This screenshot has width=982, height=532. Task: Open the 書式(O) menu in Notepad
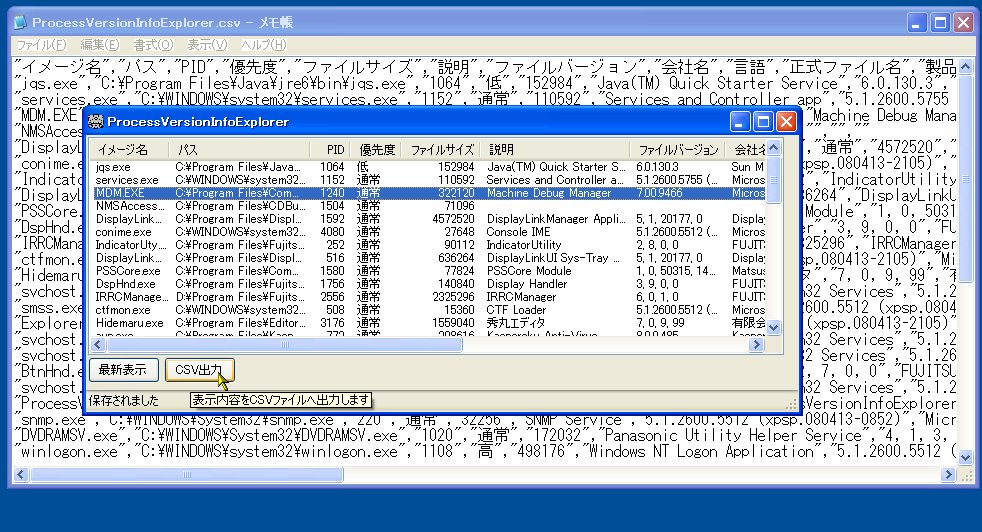pyautogui.click(x=153, y=45)
